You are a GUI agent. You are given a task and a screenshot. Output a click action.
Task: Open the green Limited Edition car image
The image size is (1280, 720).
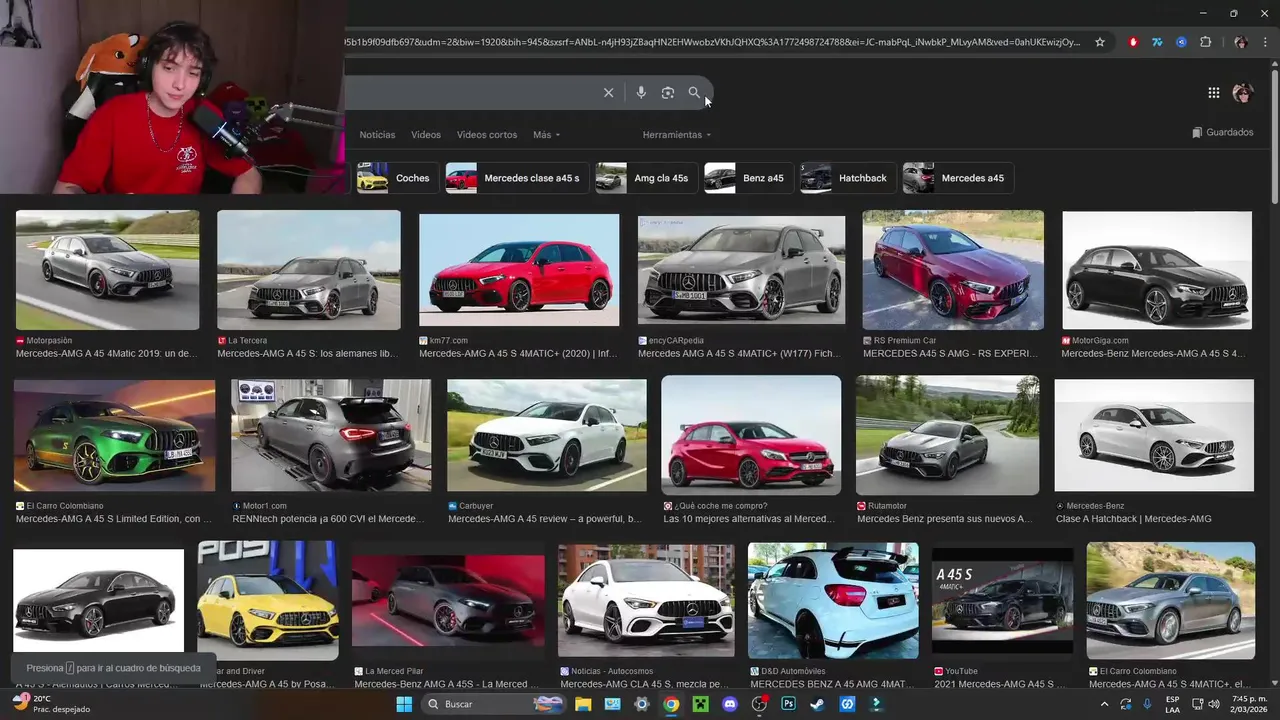pos(114,436)
